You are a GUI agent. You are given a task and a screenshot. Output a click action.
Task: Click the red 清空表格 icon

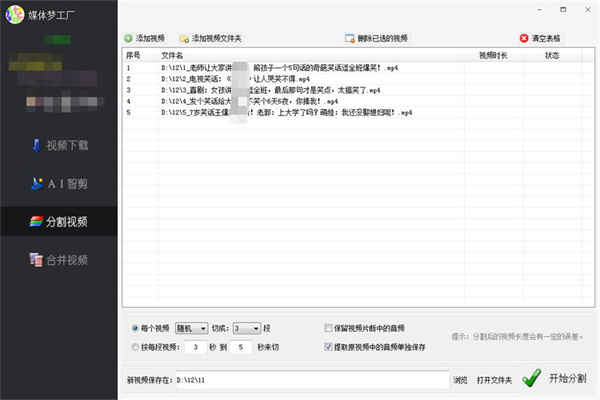[x=524, y=38]
